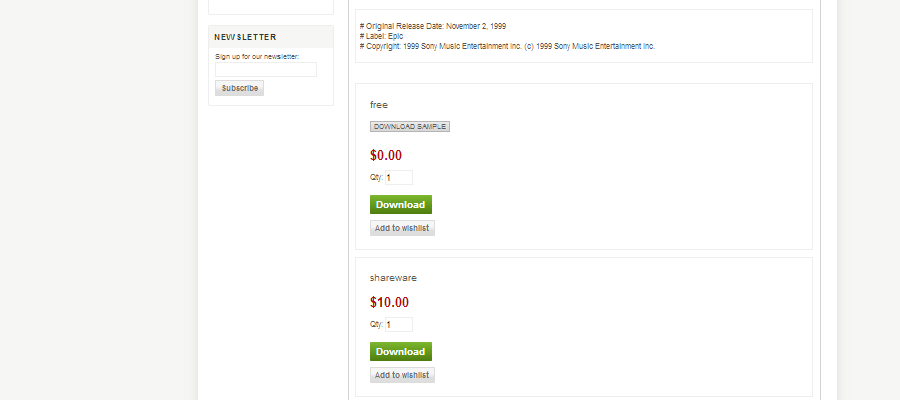Click the Sony Music copyright line

click(x=507, y=46)
